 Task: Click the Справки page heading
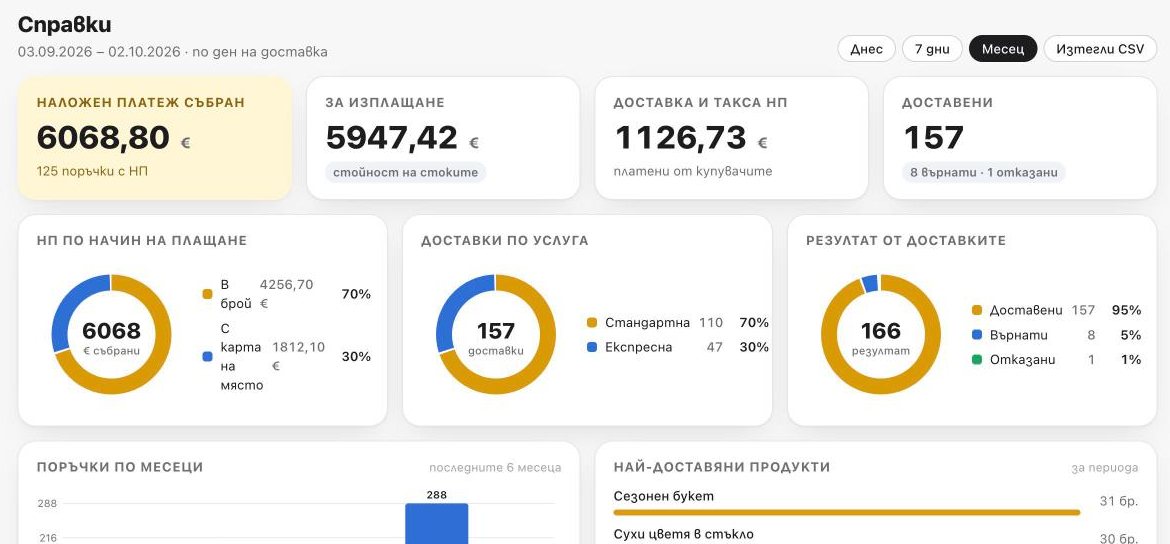pos(65,25)
